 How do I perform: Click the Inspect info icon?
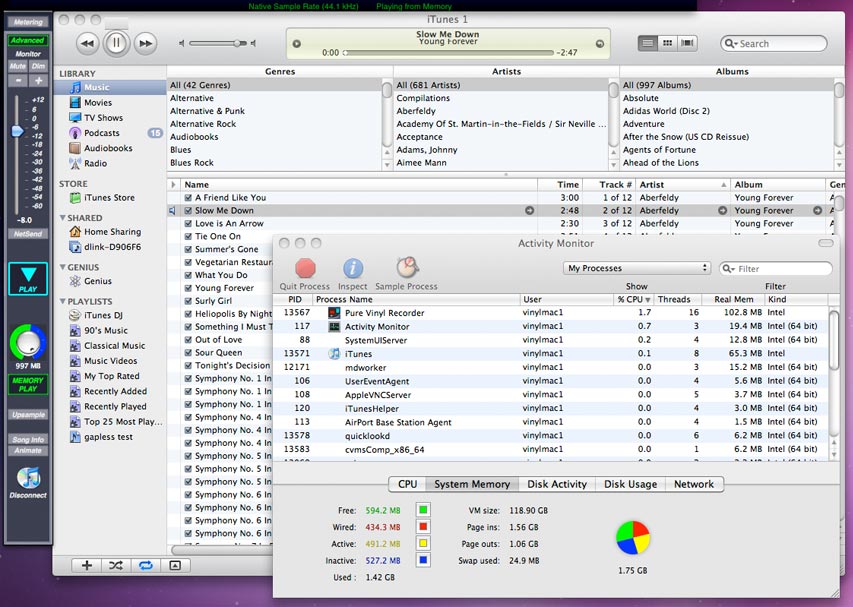tap(353, 268)
